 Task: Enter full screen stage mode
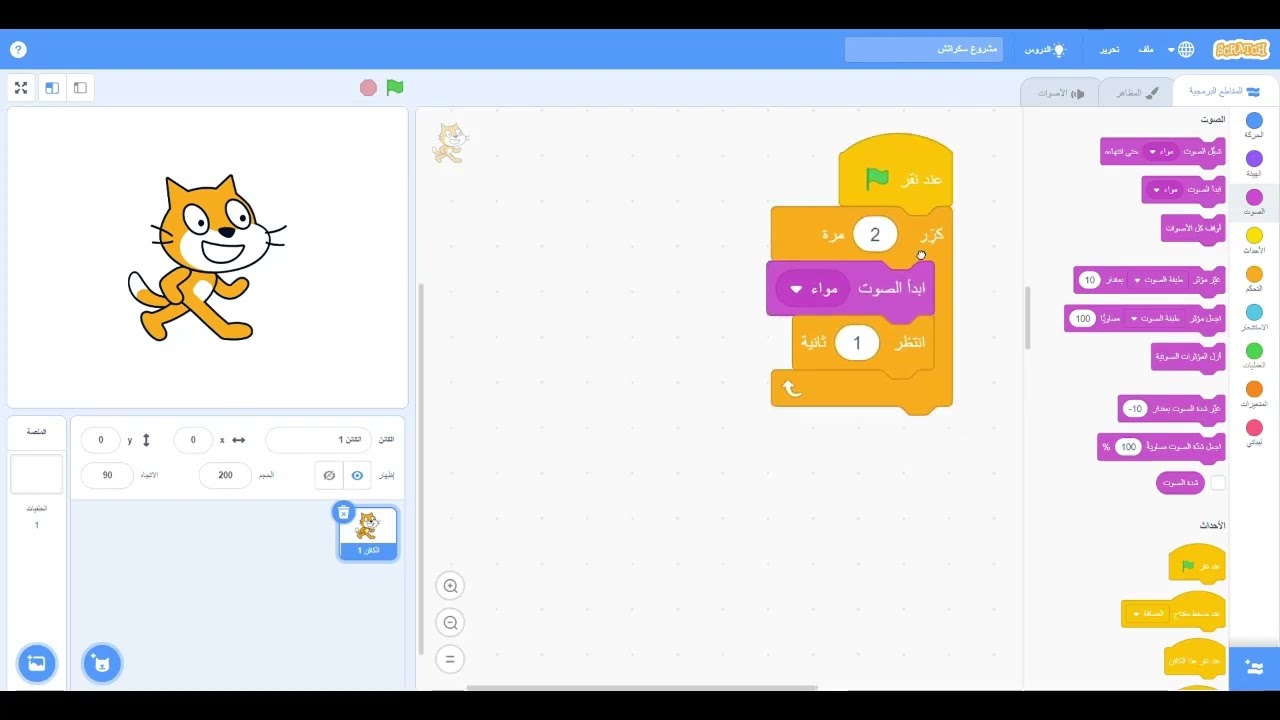pyautogui.click(x=21, y=88)
